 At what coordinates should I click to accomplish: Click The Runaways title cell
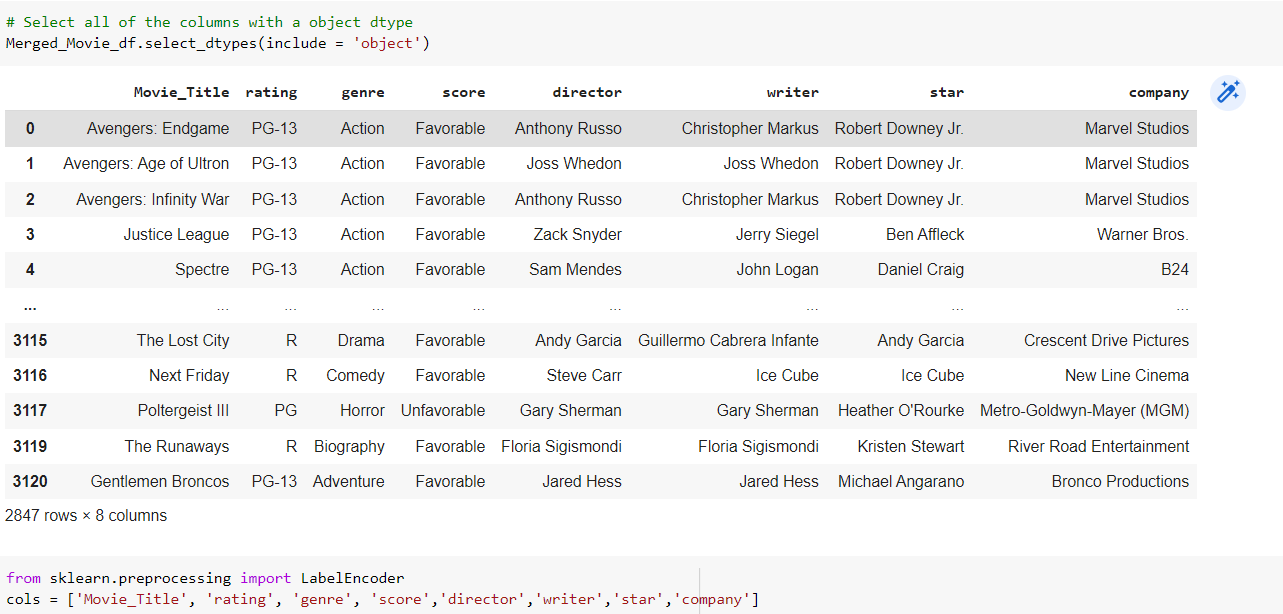pos(177,446)
